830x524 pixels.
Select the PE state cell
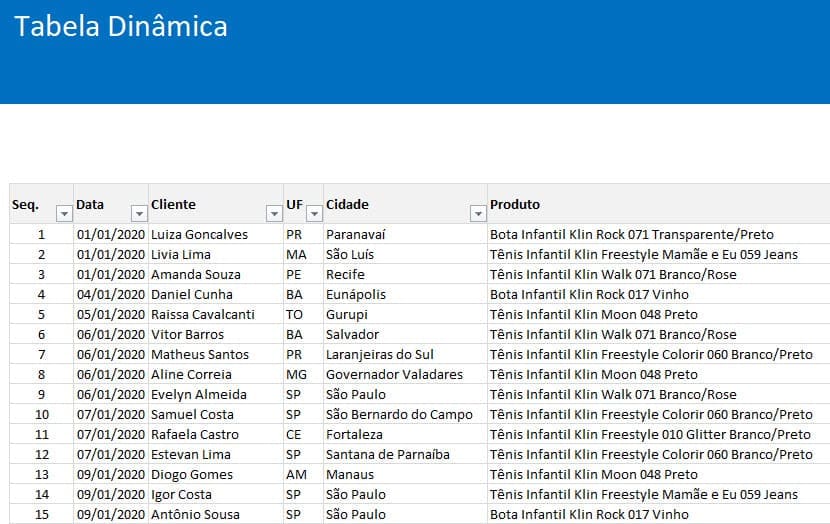pos(304,275)
